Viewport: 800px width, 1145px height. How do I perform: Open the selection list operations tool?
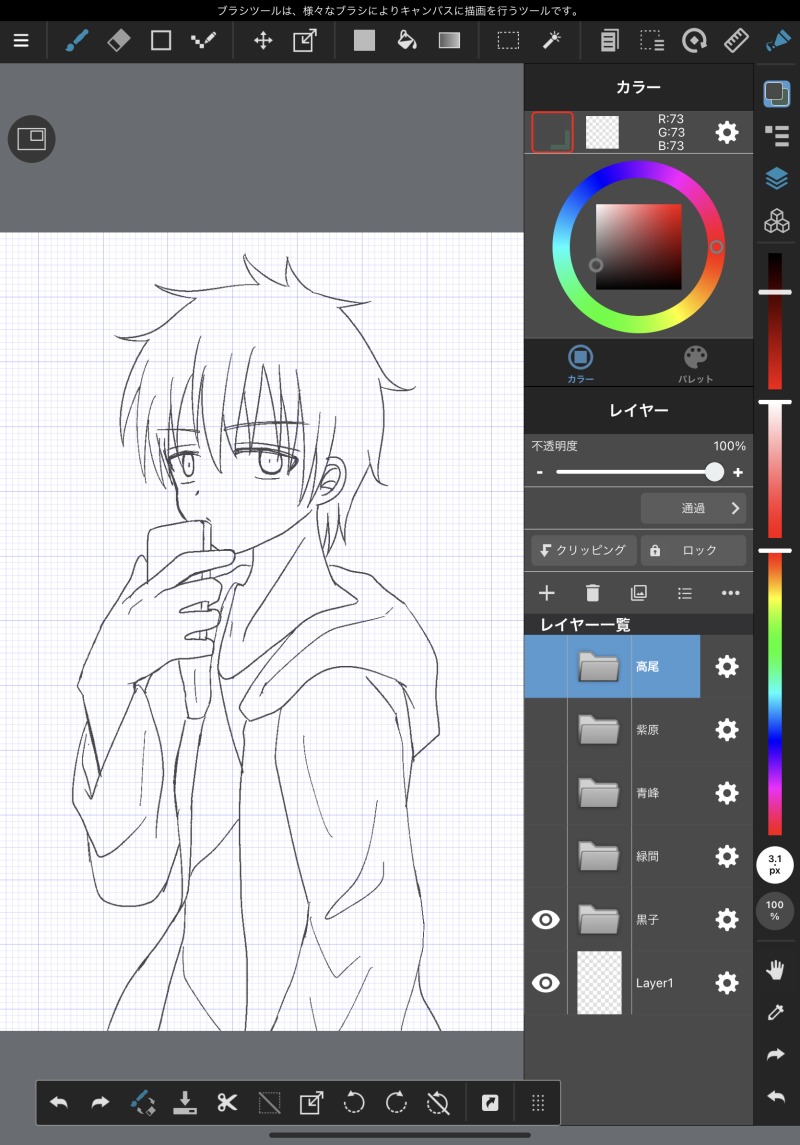(x=652, y=40)
